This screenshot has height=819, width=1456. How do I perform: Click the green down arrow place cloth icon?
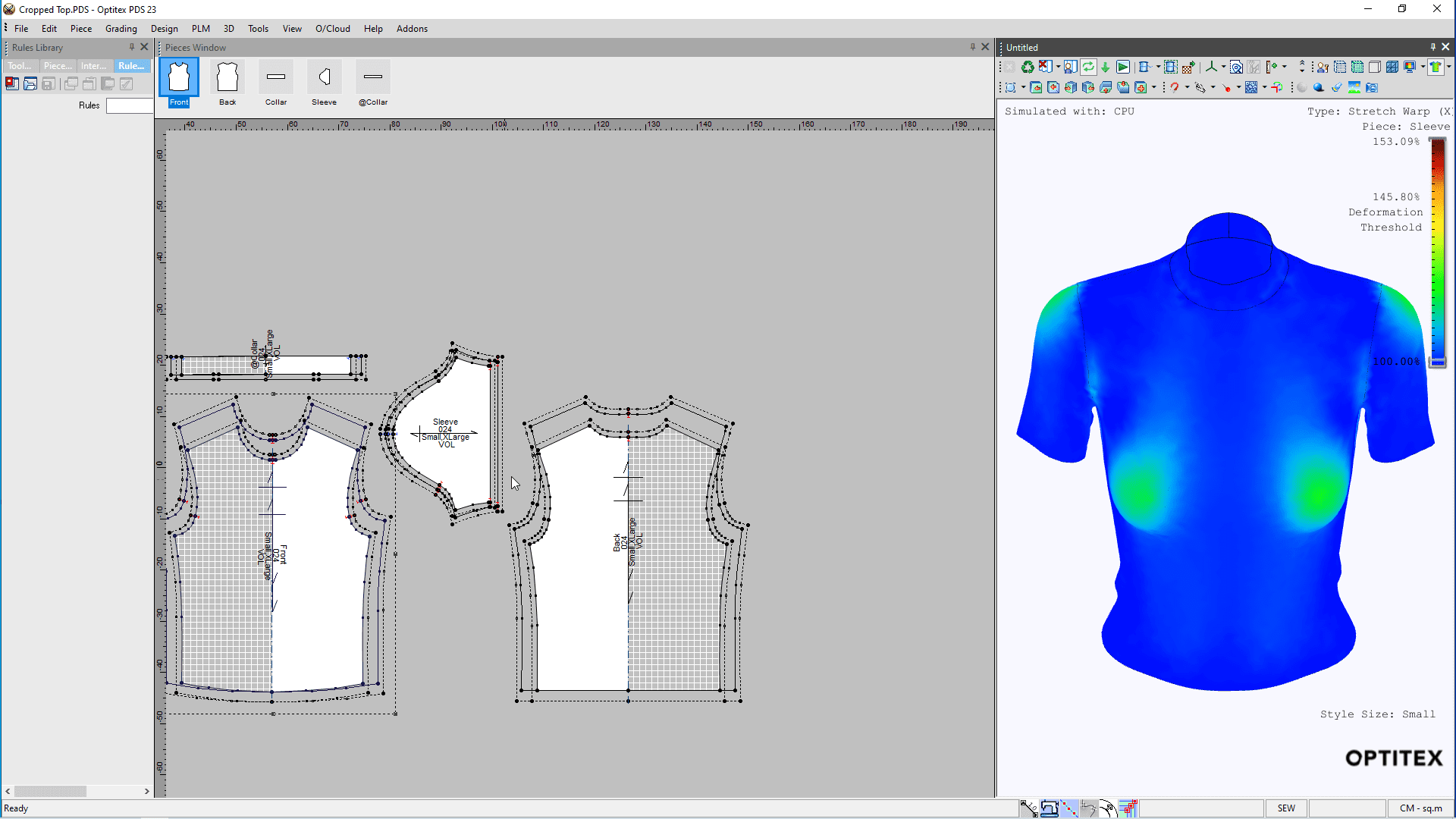tap(1106, 67)
